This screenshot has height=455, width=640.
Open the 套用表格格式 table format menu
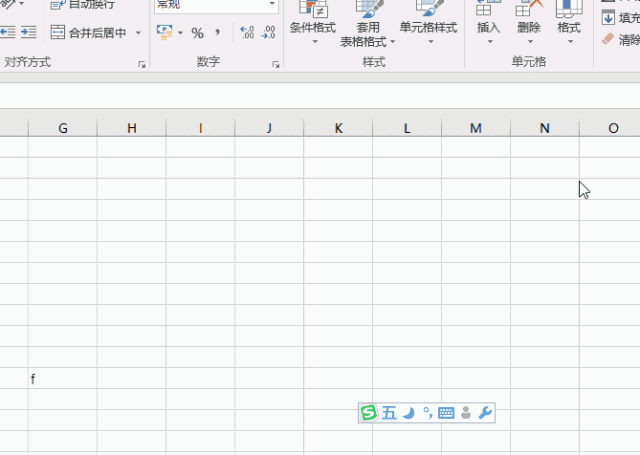coord(368,23)
